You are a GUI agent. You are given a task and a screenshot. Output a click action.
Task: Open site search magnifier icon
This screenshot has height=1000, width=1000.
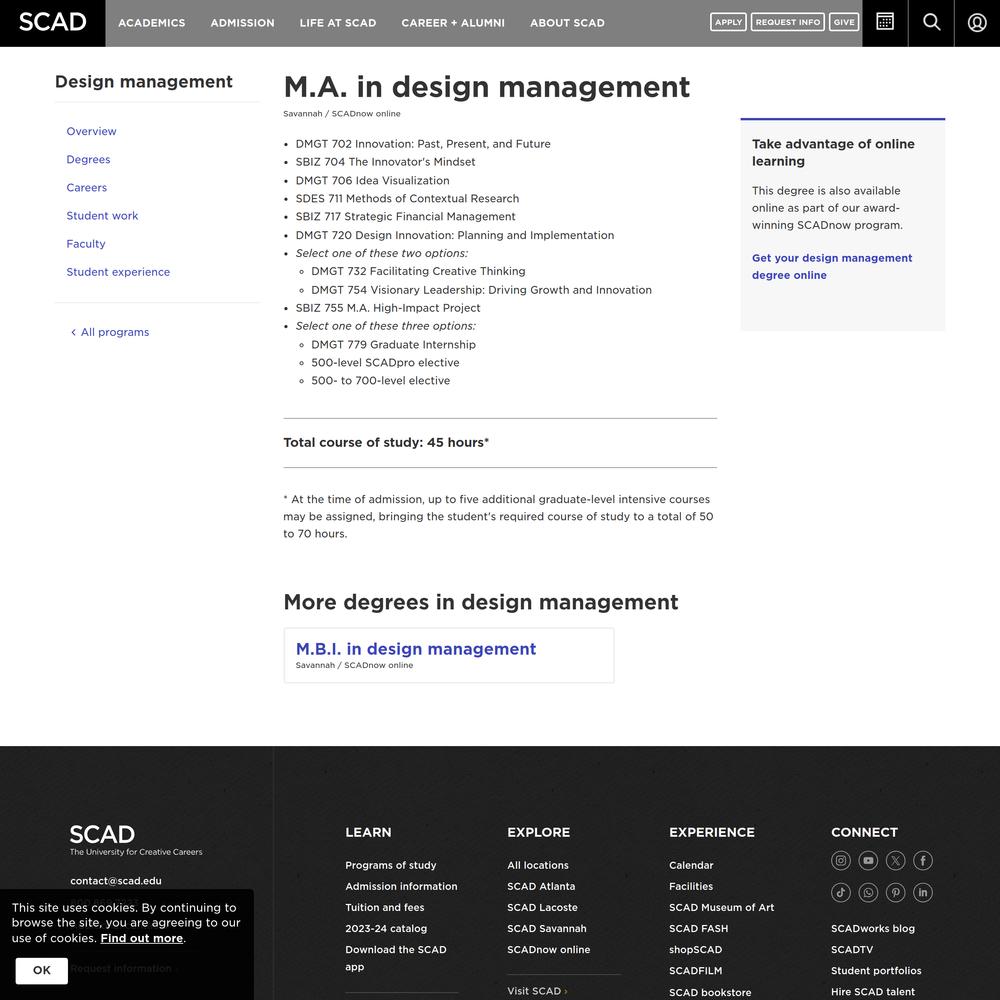[931, 22]
